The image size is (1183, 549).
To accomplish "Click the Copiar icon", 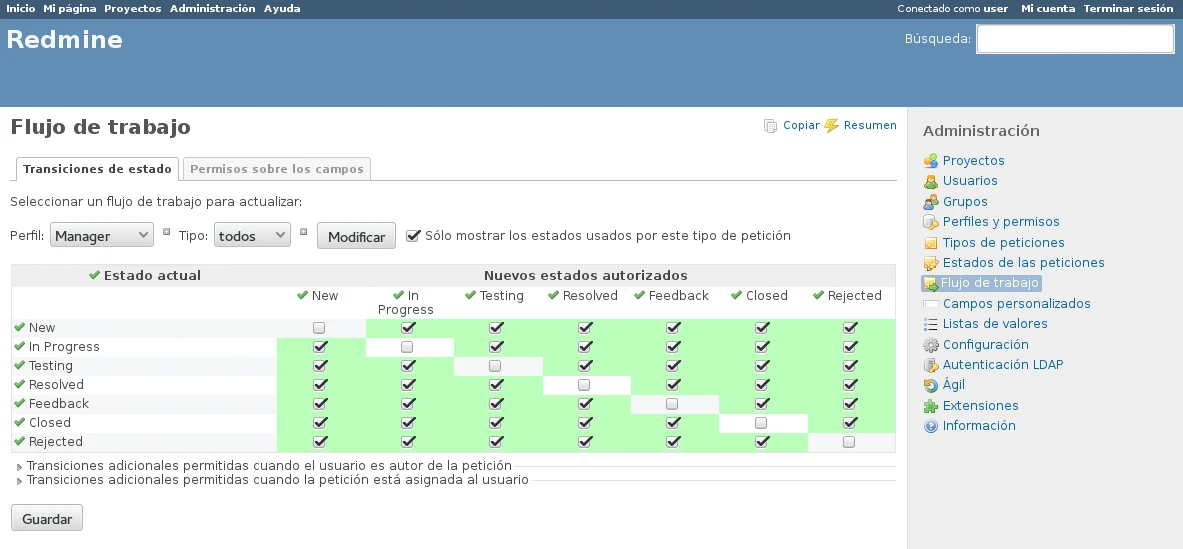I will [x=770, y=126].
